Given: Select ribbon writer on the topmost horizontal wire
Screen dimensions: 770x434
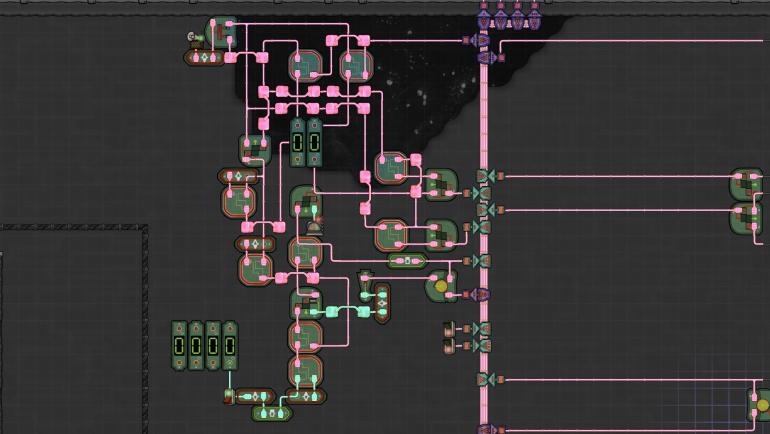Looking at the screenshot, I should pyautogui.click(x=478, y=41).
